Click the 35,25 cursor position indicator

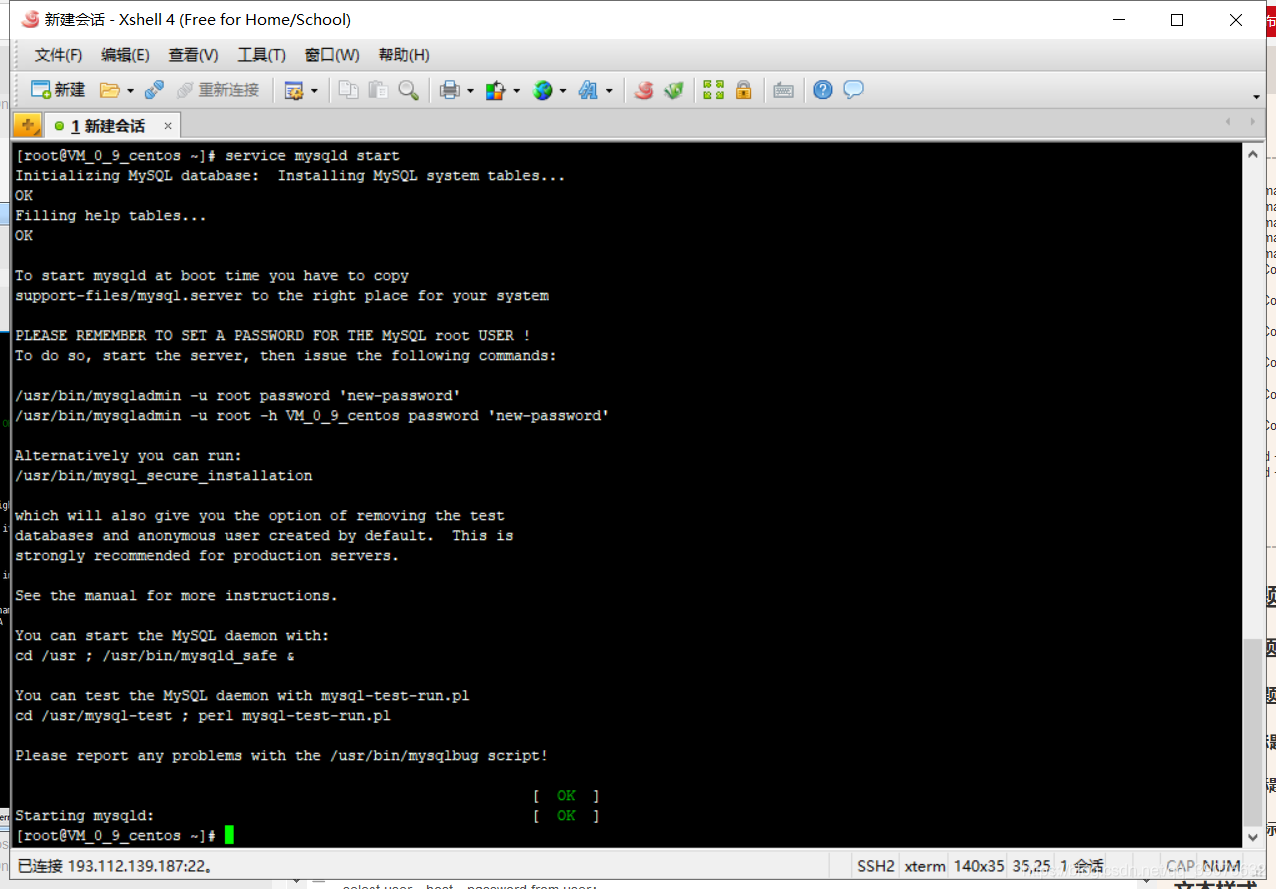click(x=1031, y=866)
